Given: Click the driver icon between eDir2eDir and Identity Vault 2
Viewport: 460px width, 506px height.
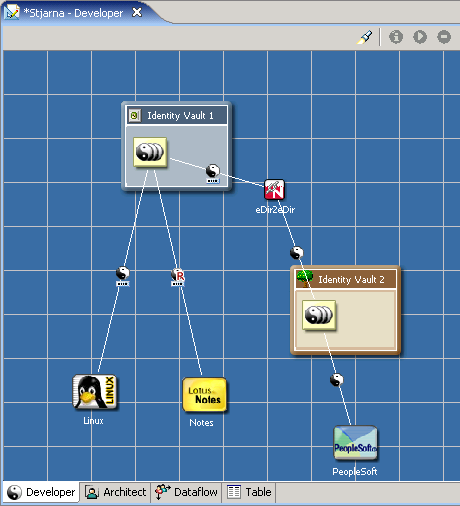Looking at the screenshot, I should [x=297, y=253].
